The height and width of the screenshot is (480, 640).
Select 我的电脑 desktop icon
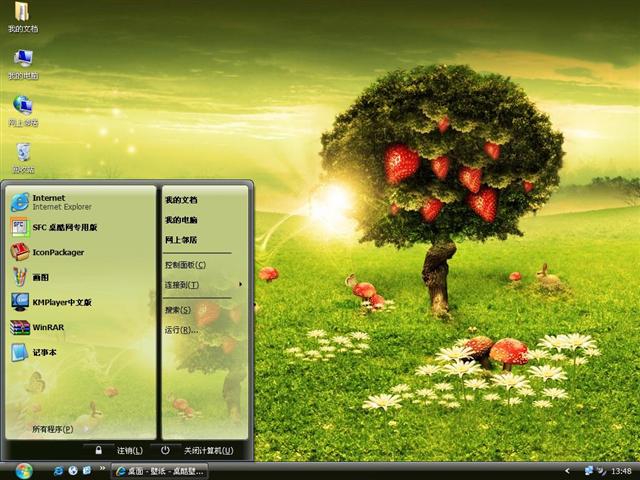click(x=22, y=64)
